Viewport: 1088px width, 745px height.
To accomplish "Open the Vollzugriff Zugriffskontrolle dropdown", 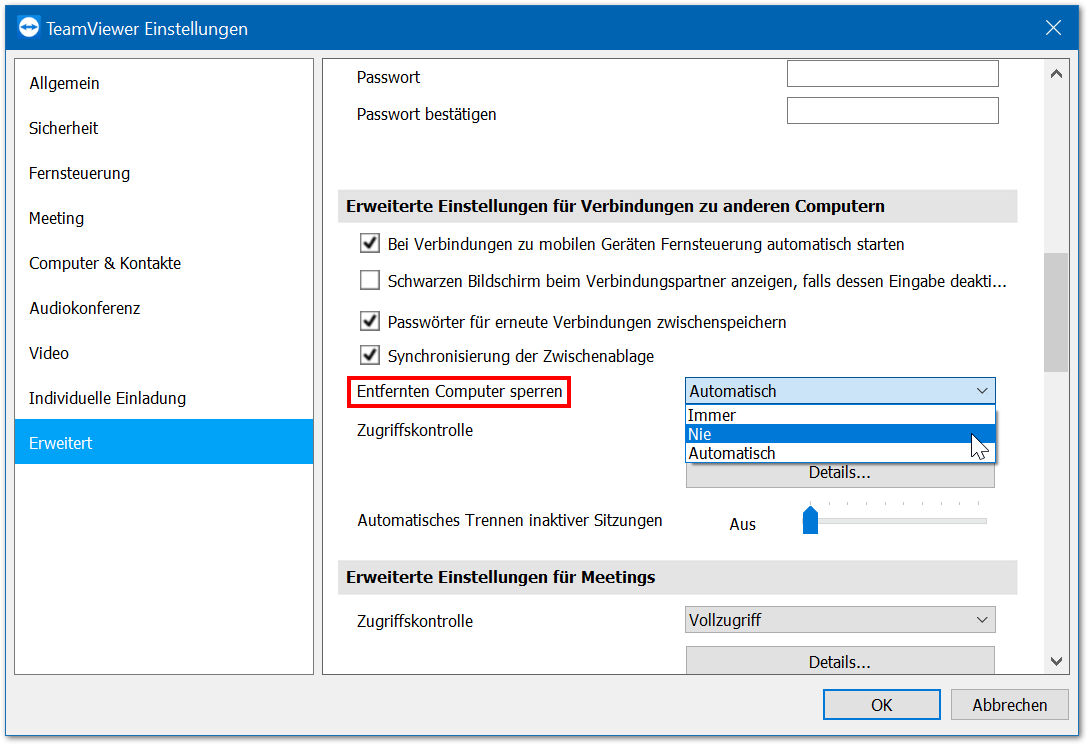I will pos(840,619).
